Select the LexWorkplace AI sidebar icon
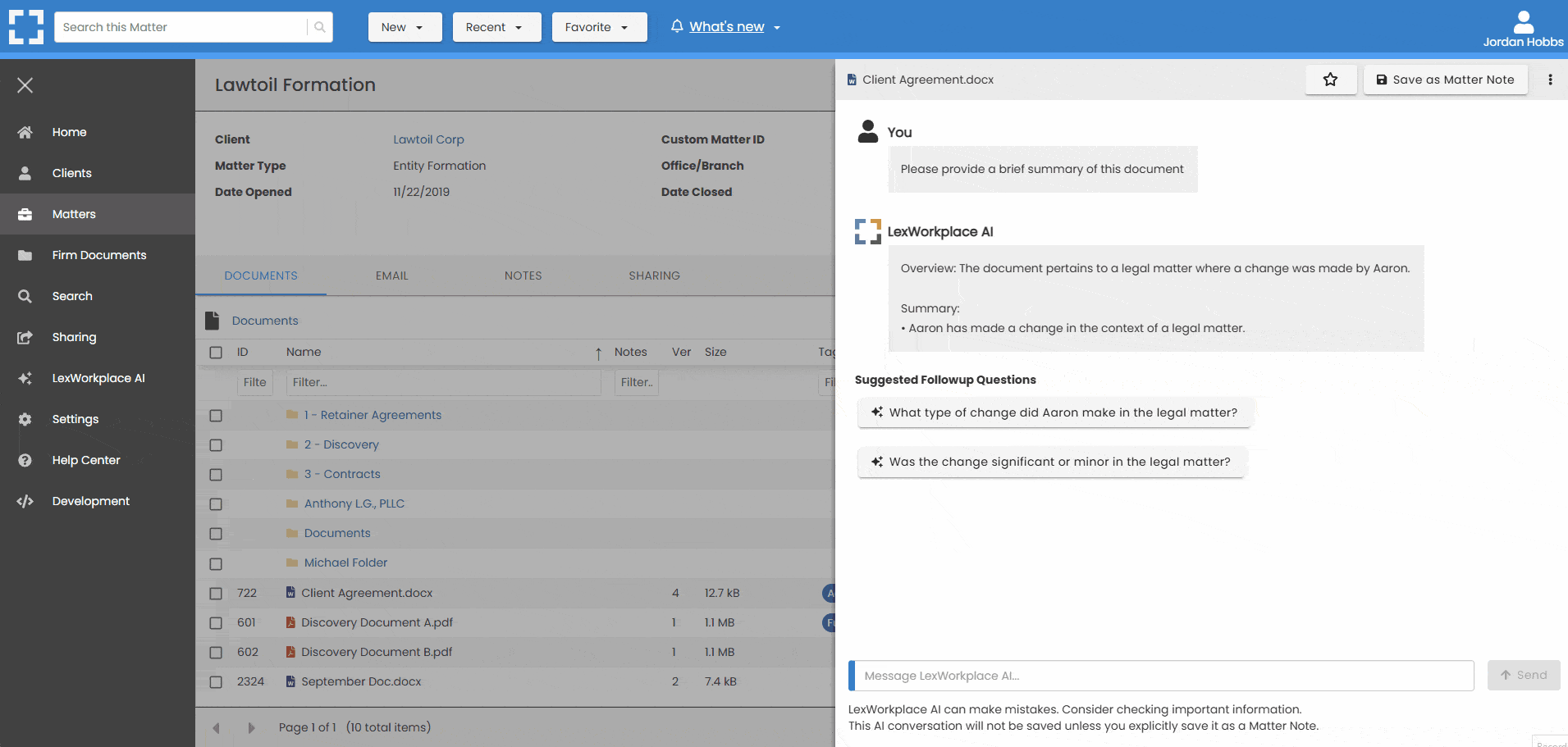The height and width of the screenshot is (747, 1568). (25, 378)
